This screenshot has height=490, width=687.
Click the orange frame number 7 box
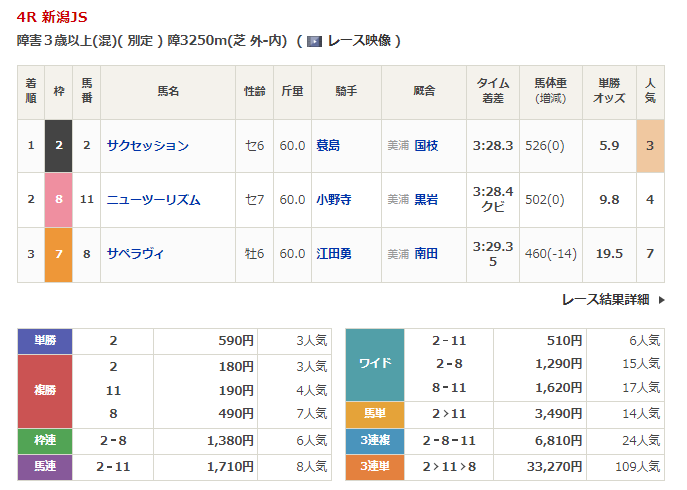click(x=59, y=254)
